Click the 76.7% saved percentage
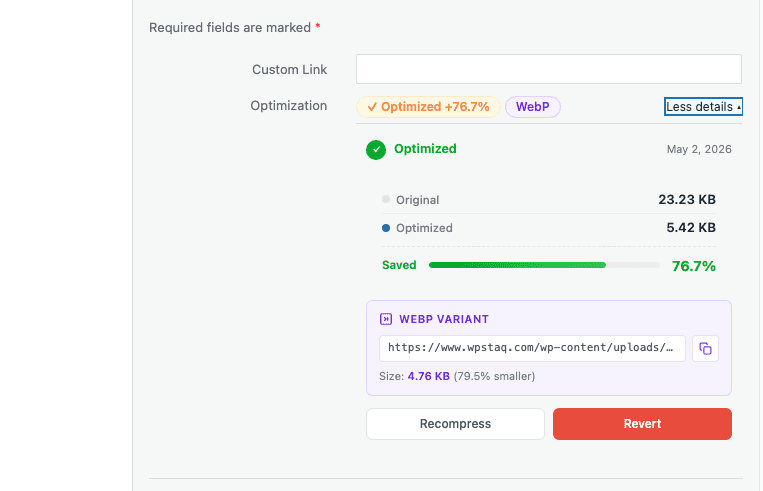Image resolution: width=763 pixels, height=491 pixels. (x=693, y=266)
